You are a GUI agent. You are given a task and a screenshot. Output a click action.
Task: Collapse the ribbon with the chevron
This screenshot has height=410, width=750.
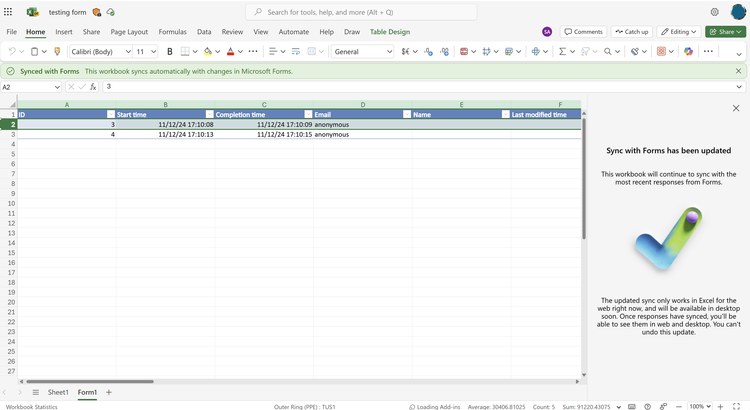click(739, 54)
